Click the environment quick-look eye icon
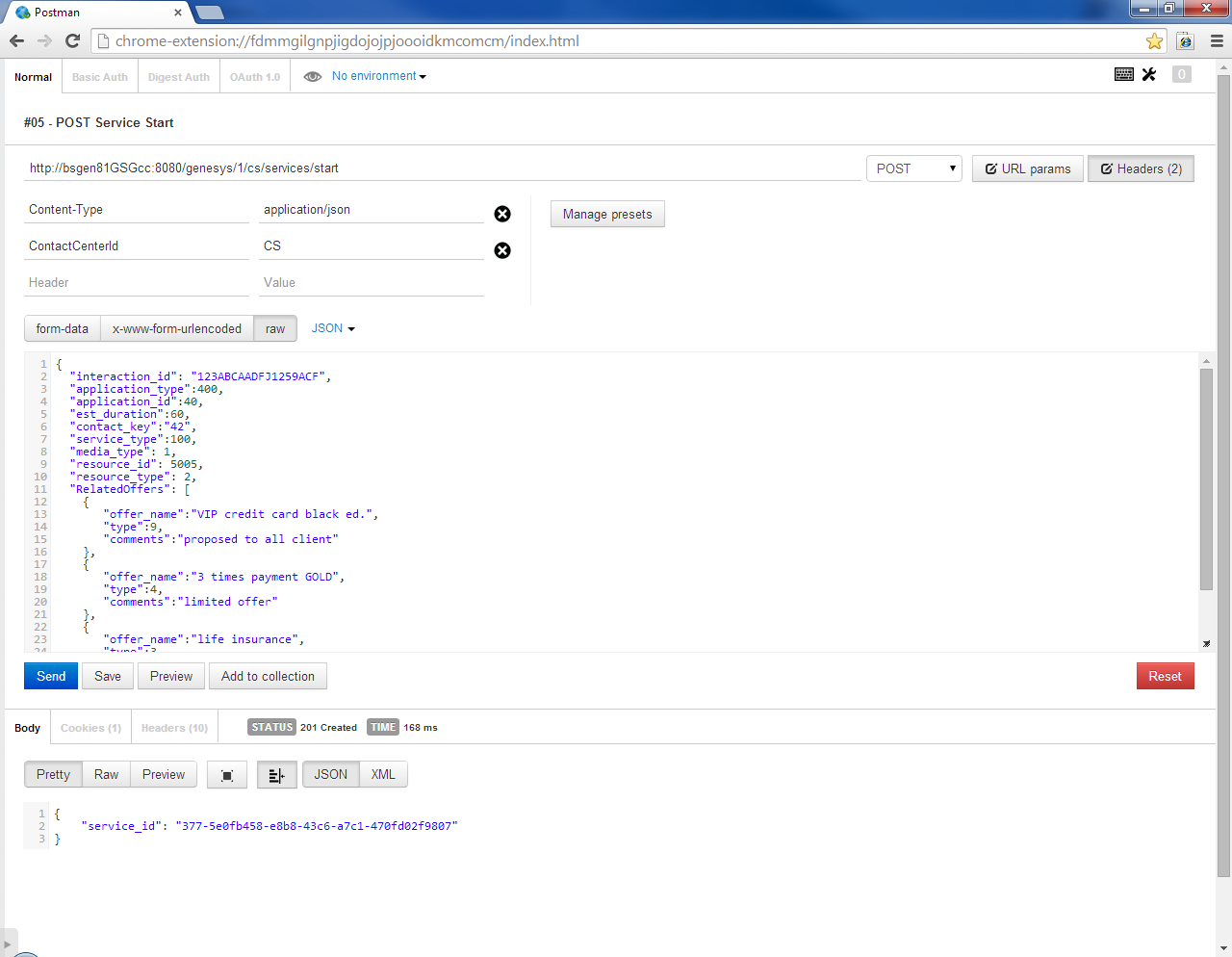1232x957 pixels. (312, 77)
